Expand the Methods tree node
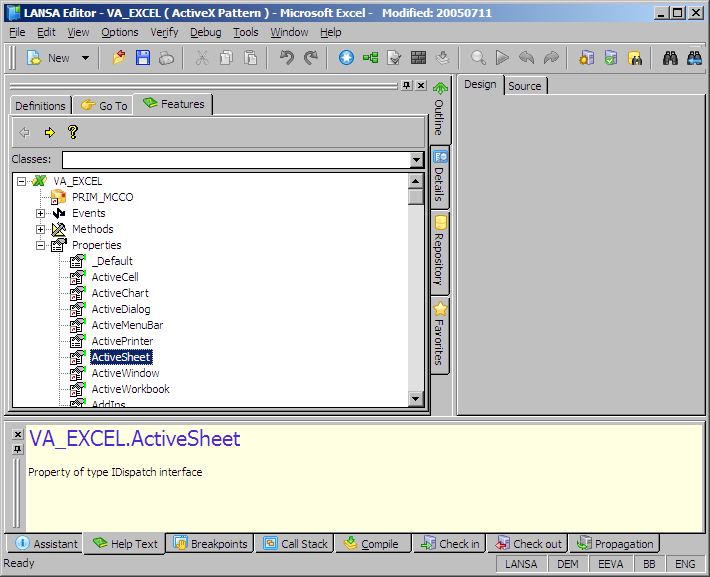Screen dimensions: 710x577 (x=41, y=229)
